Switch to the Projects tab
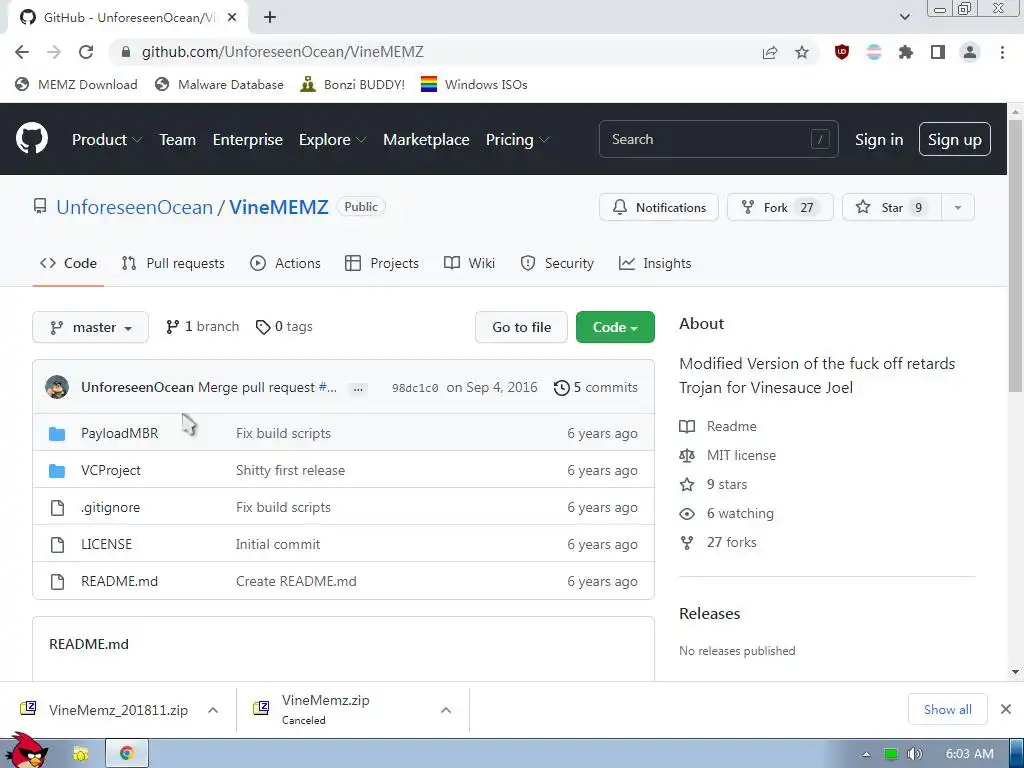Image resolution: width=1024 pixels, height=768 pixels. 382,263
